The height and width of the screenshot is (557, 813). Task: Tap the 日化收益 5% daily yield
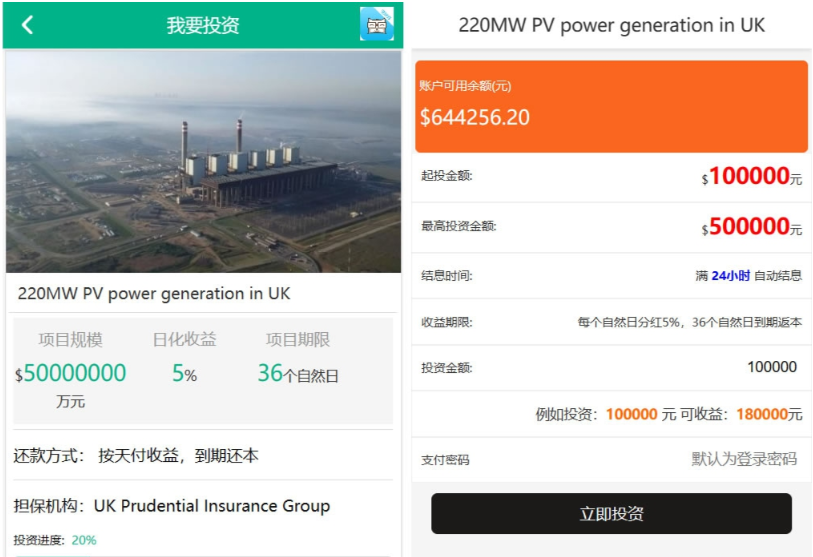click(x=184, y=373)
